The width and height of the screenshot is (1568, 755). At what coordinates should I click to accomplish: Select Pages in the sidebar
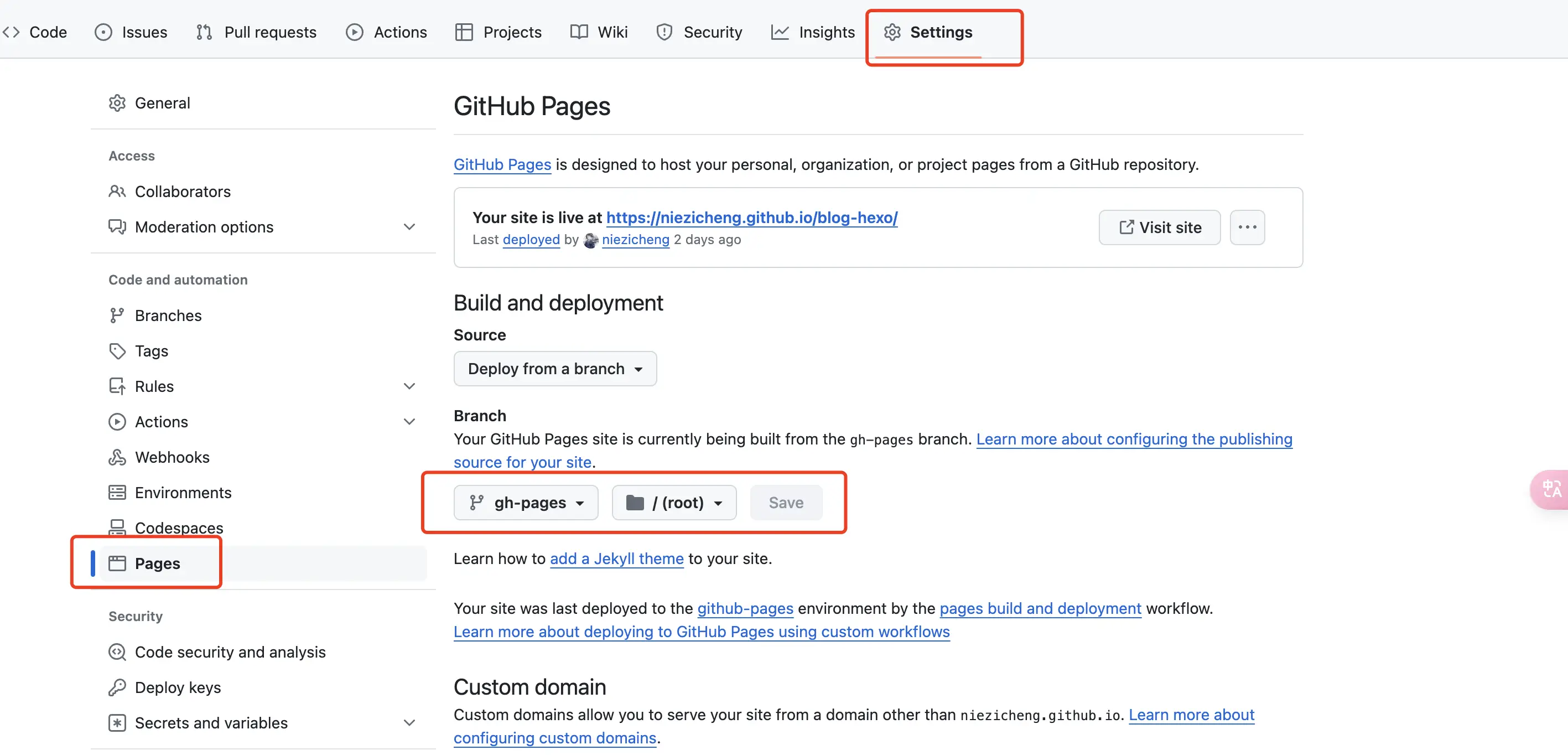click(x=263, y=563)
